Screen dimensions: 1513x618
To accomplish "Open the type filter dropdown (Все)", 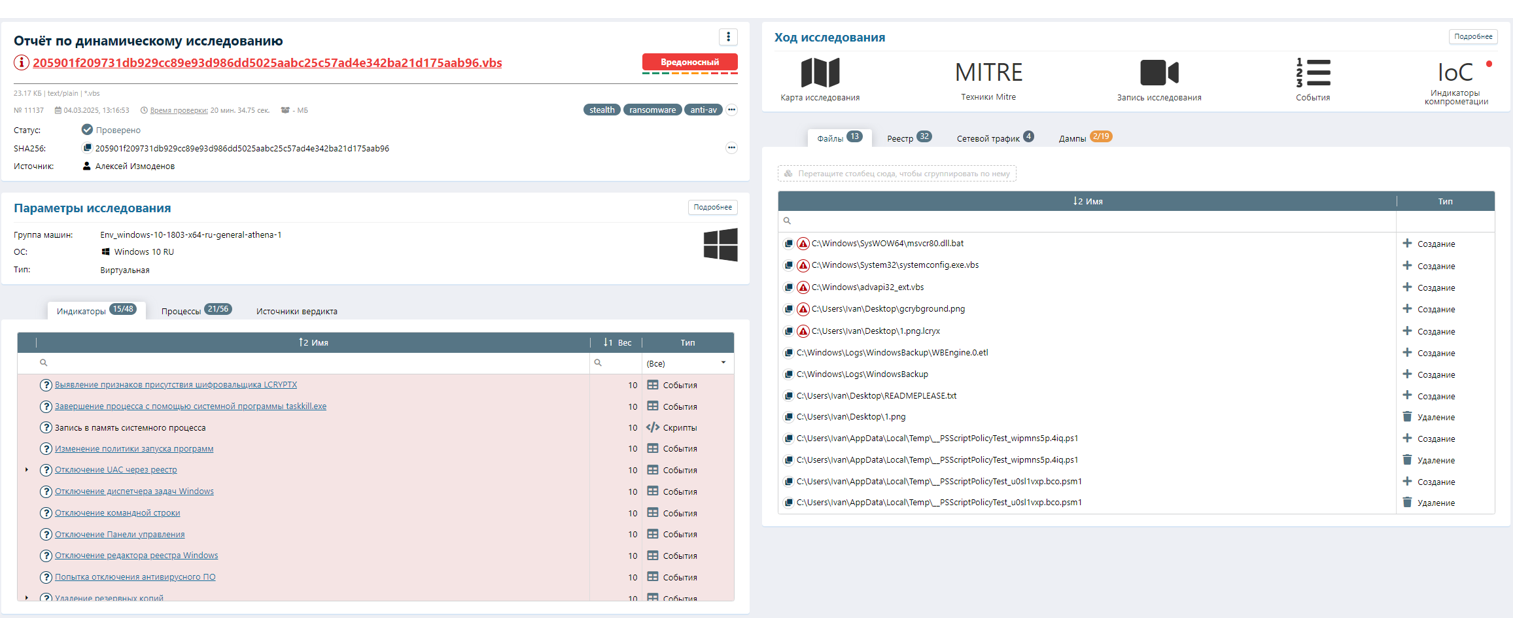I will point(686,363).
